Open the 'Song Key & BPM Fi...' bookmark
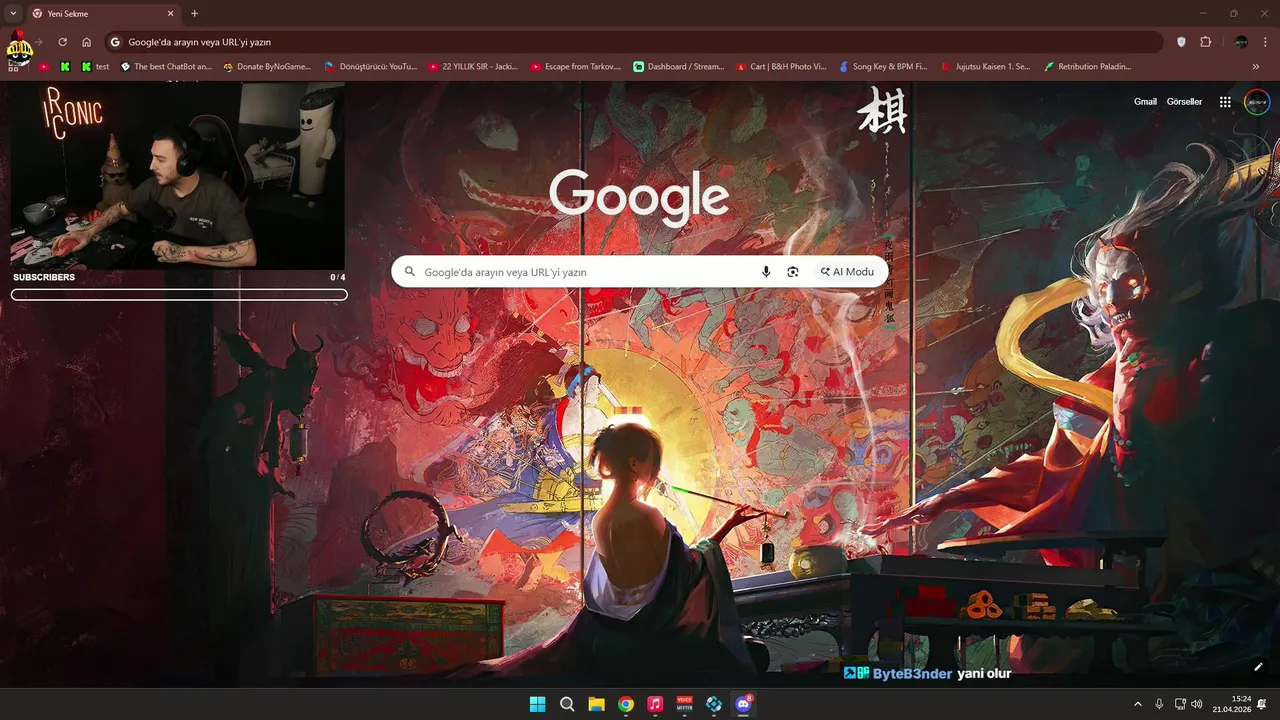 (884, 67)
